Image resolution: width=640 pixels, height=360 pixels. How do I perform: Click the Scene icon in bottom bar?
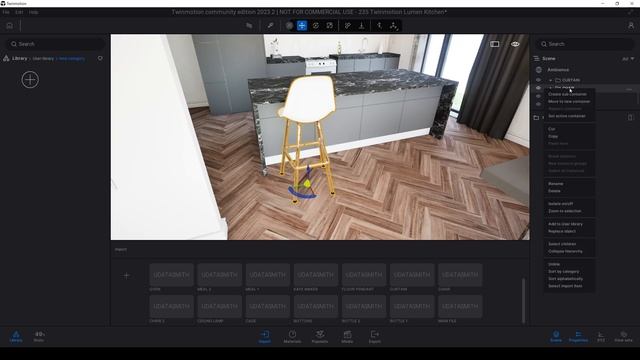pyautogui.click(x=556, y=336)
